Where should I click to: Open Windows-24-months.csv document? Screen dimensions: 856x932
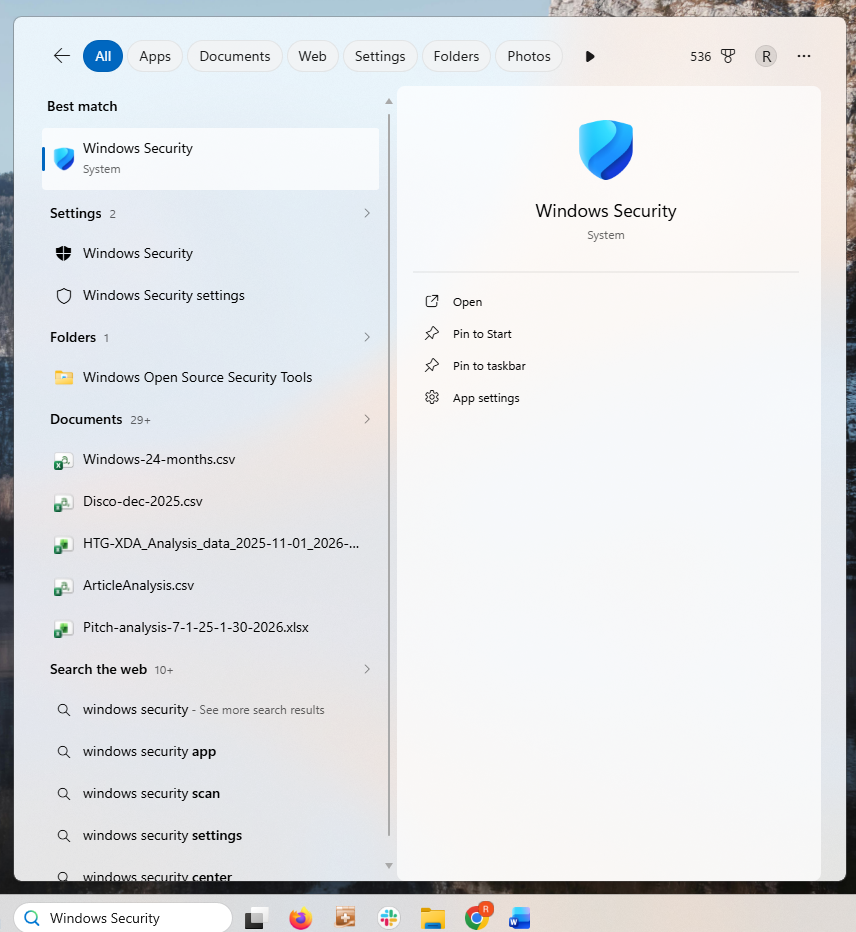pos(210,459)
